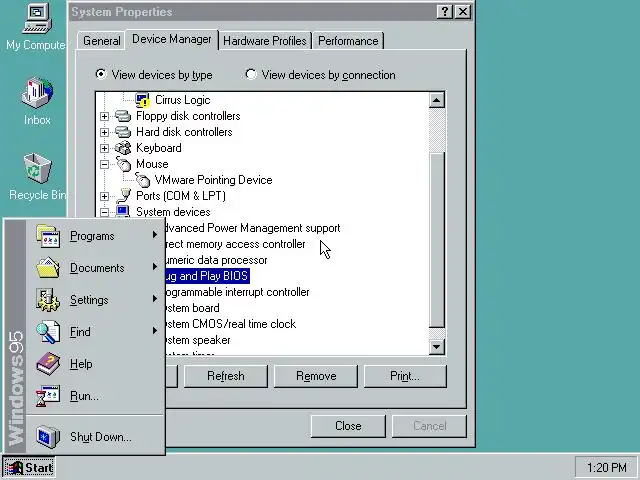
Task: Collapse the System devices node
Action: point(104,212)
